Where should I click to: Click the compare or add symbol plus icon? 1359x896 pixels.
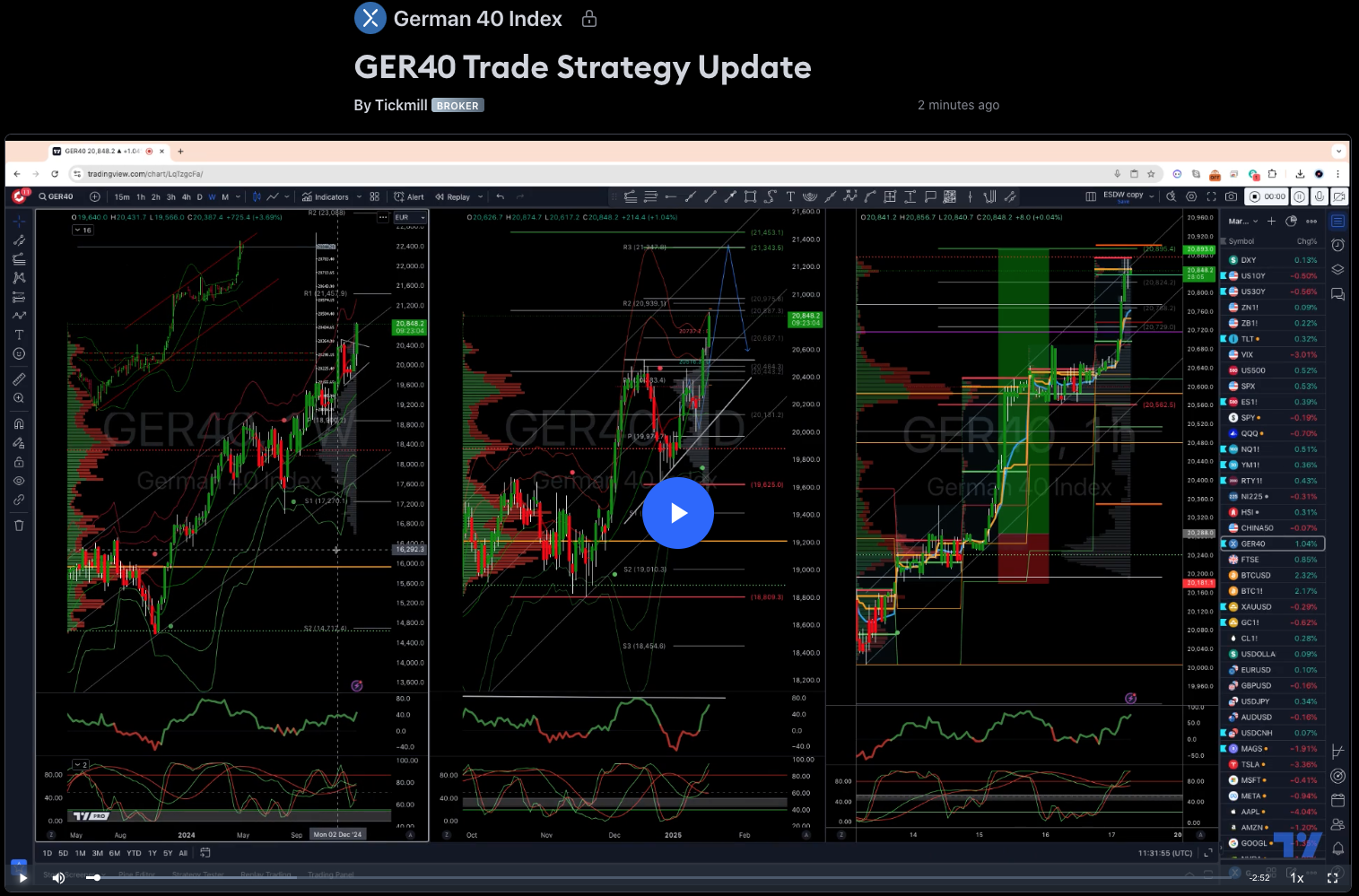click(94, 196)
